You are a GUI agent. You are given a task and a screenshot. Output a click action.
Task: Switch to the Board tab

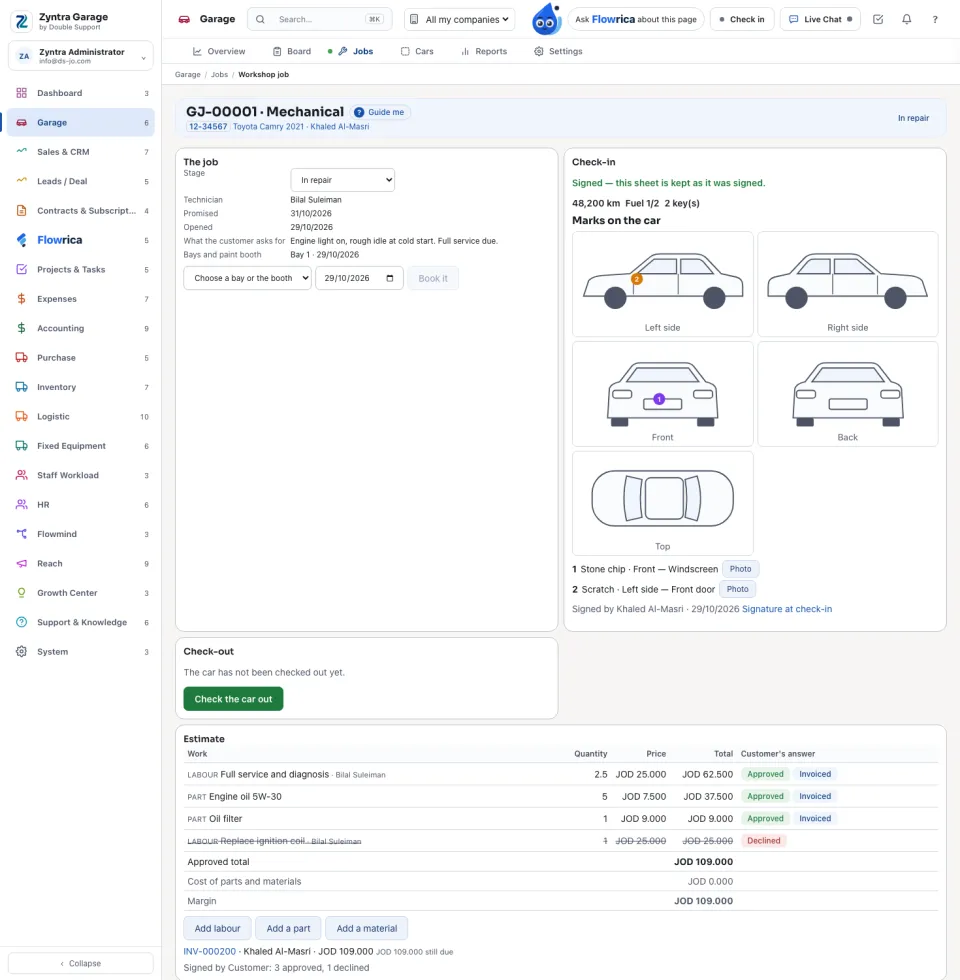tap(292, 51)
